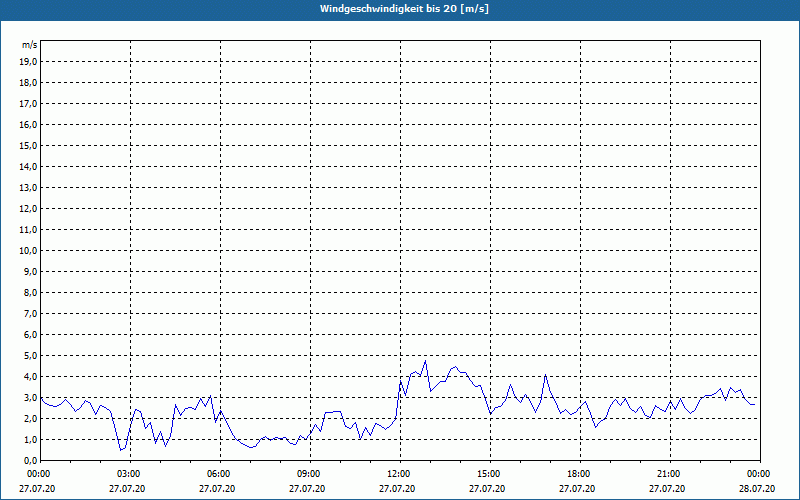This screenshot has height=500, width=800.
Task: Click the 06:00 time axis label
Action: (220, 473)
